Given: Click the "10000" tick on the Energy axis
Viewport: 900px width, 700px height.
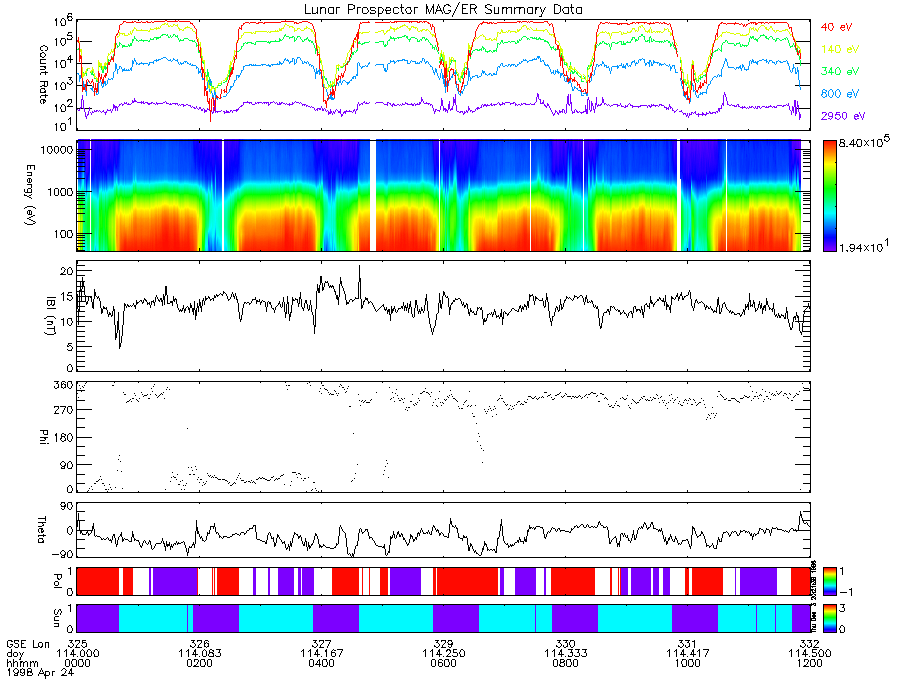Looking at the screenshot, I should point(58,150).
